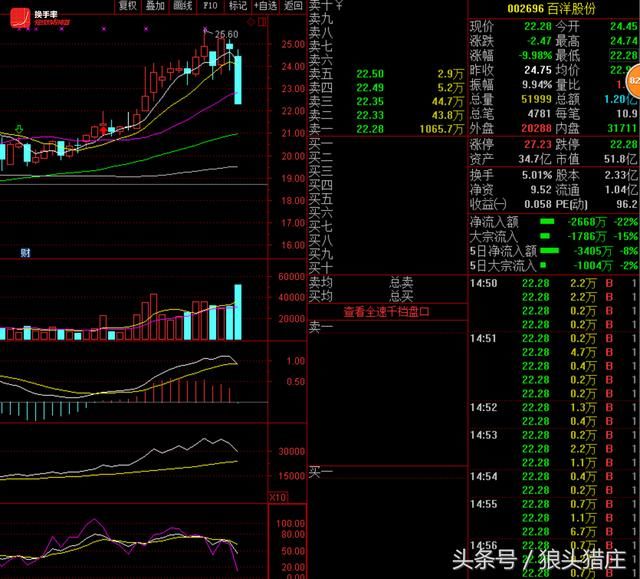Image resolution: width=640 pixels, height=579 pixels.
Task: Click the 返回 back button
Action: (293, 6)
